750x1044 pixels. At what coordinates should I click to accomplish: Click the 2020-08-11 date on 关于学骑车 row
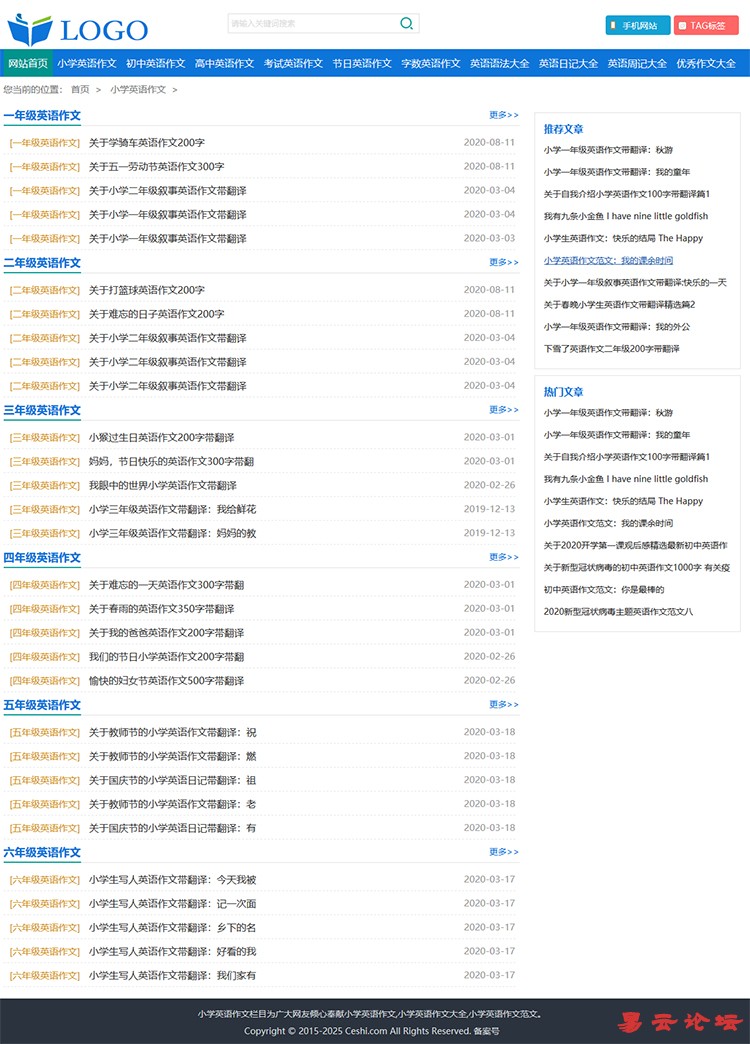coord(490,142)
